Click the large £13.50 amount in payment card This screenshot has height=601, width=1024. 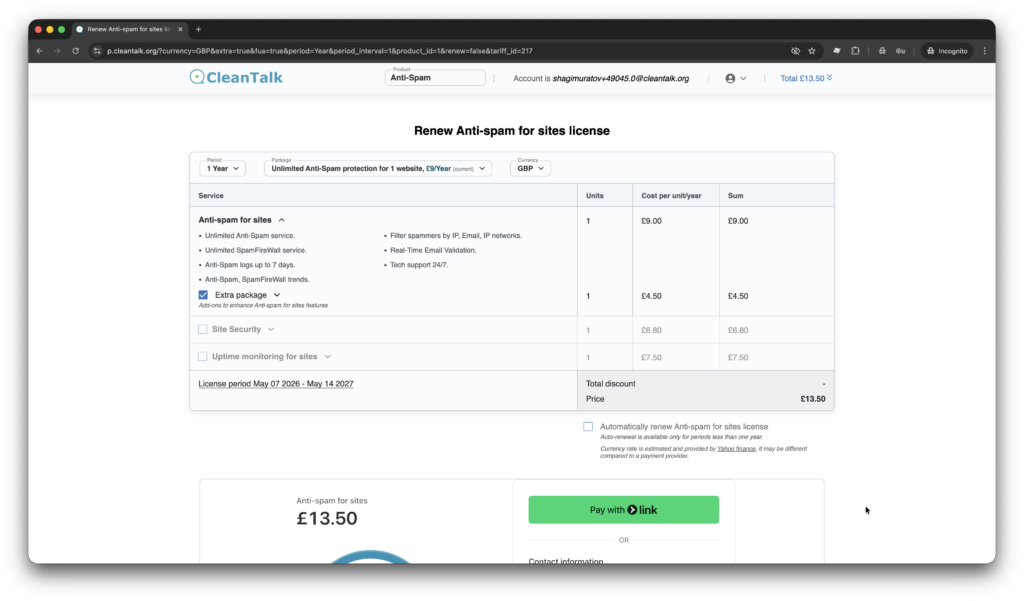click(x=327, y=519)
